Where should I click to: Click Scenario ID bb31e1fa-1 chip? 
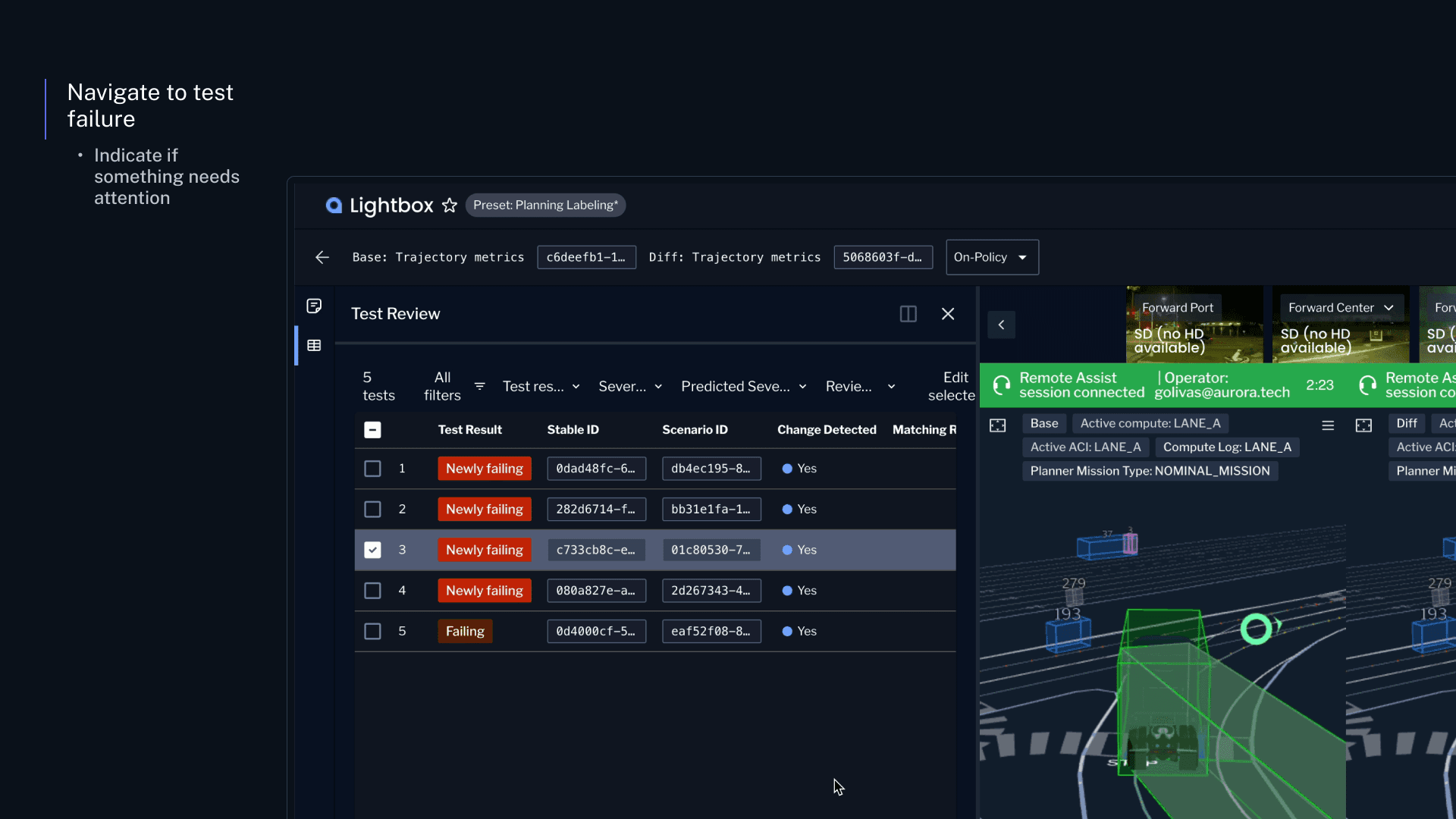[x=711, y=510]
